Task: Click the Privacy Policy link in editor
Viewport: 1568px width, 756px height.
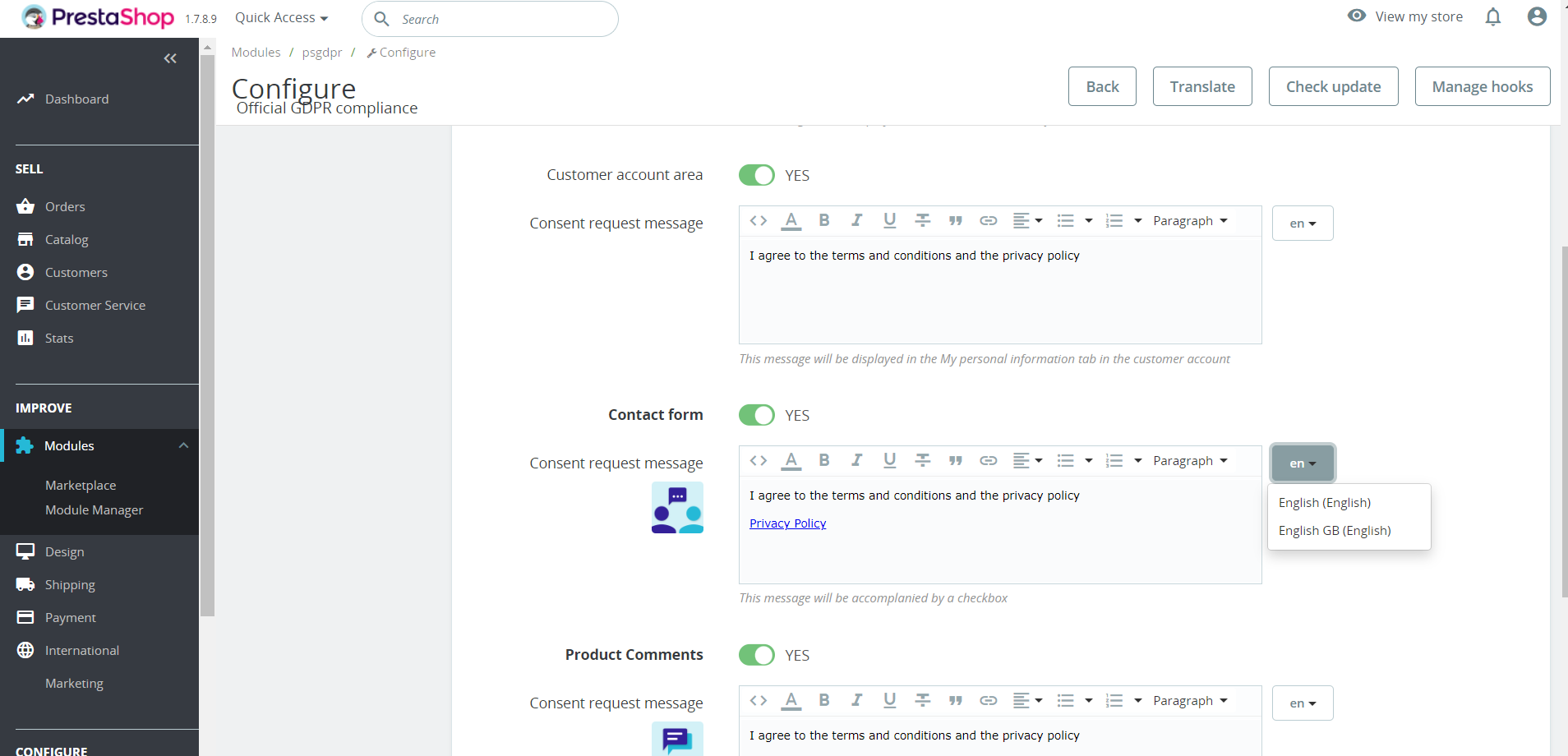Action: click(787, 523)
